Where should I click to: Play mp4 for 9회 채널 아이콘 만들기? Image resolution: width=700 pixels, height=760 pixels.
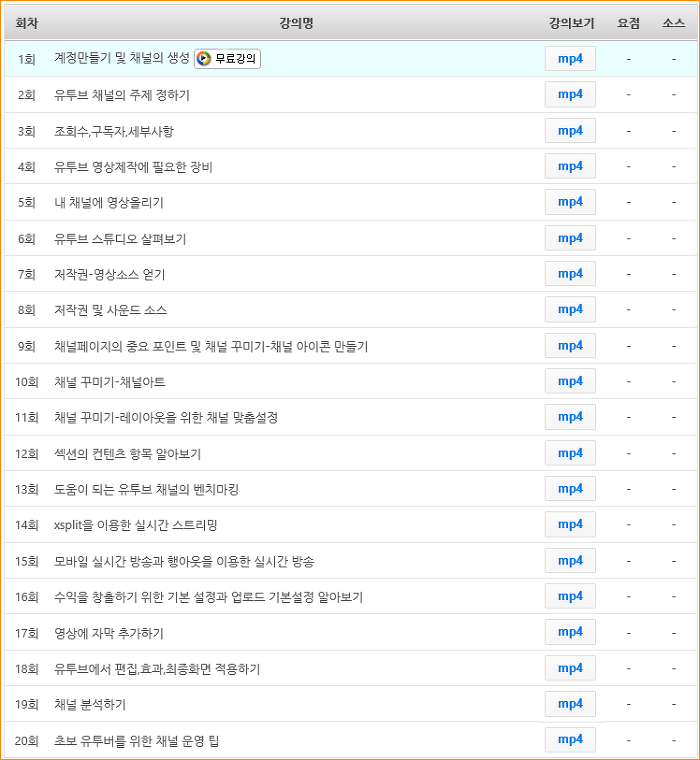tap(570, 346)
